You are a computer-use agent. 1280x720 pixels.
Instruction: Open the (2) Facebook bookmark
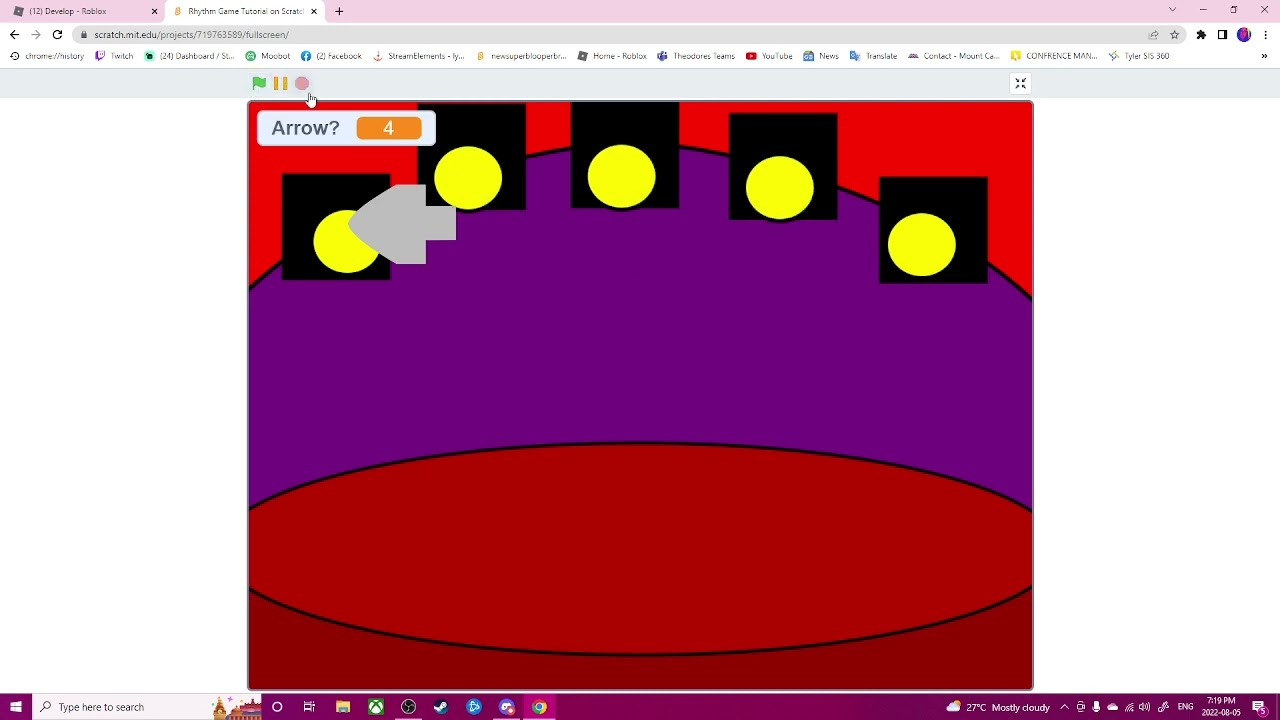click(x=331, y=56)
